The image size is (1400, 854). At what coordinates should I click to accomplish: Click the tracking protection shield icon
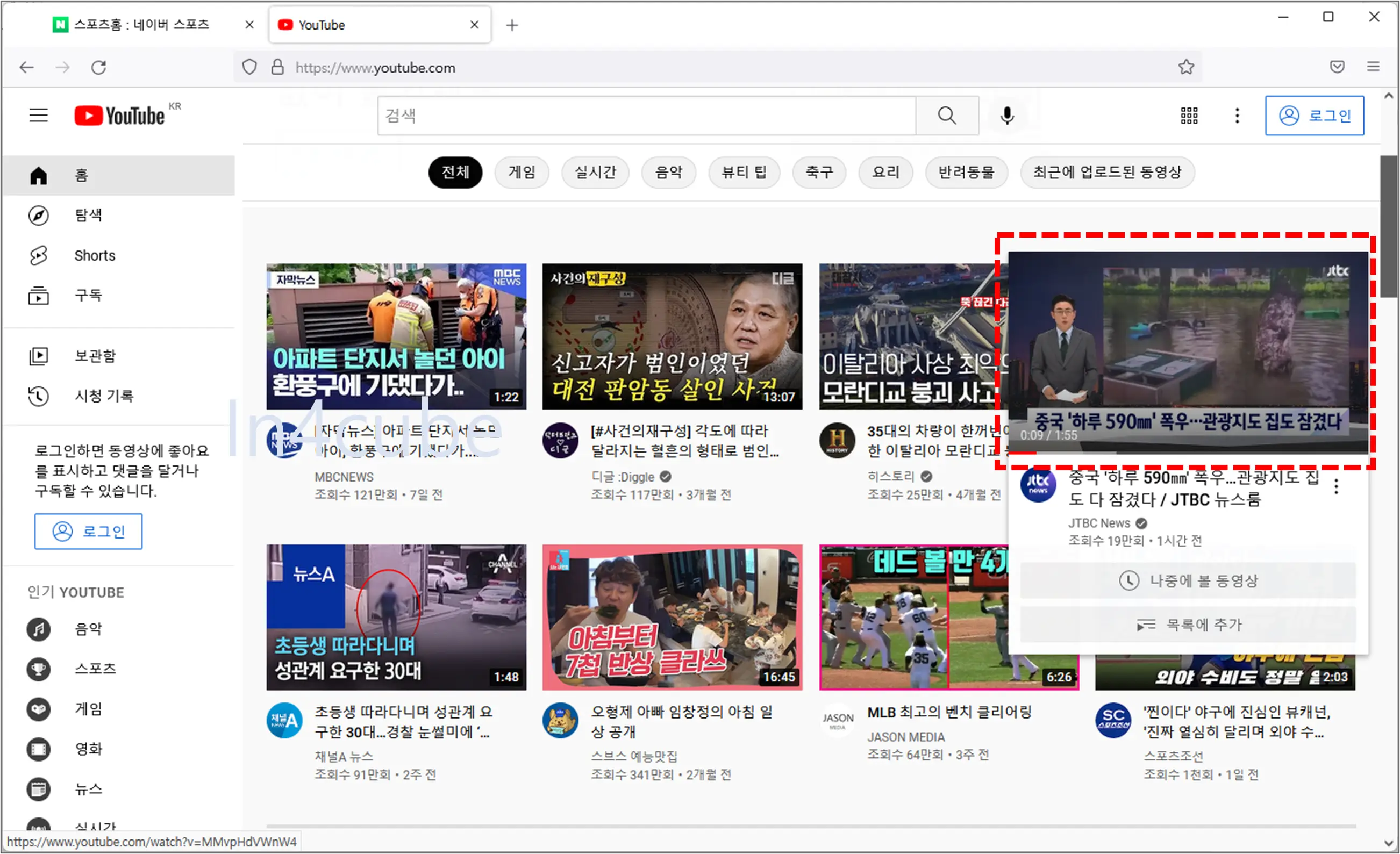pyautogui.click(x=249, y=67)
